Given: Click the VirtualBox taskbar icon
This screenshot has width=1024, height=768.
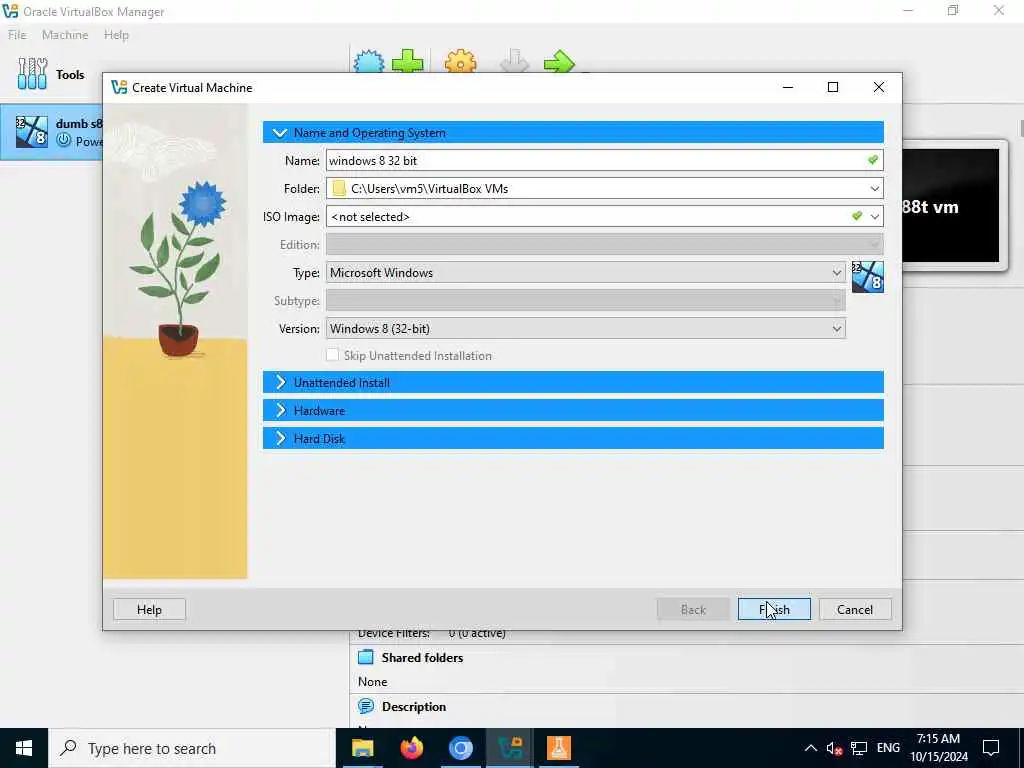Looking at the screenshot, I should pos(509,748).
